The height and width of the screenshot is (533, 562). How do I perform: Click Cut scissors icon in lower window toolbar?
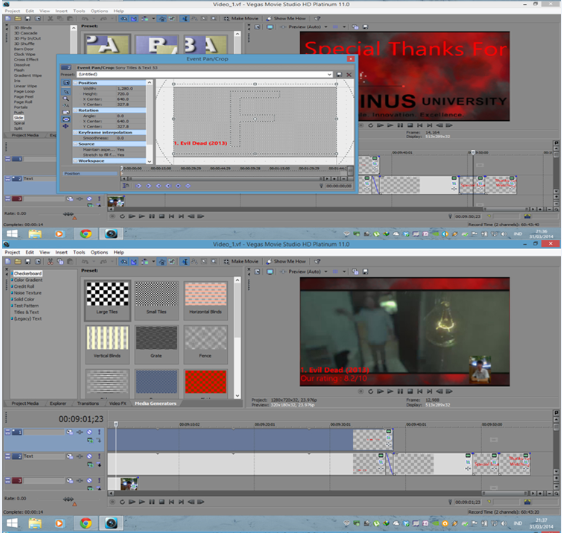(x=50, y=262)
